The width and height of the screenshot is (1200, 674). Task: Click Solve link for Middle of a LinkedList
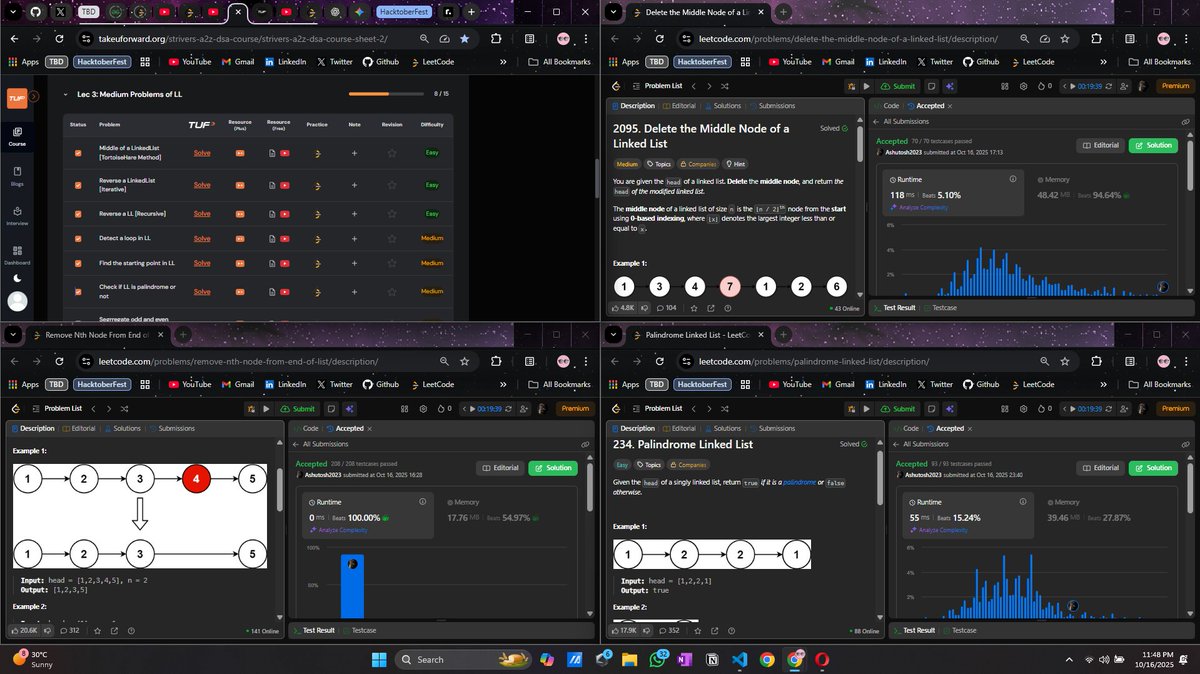[x=202, y=154]
